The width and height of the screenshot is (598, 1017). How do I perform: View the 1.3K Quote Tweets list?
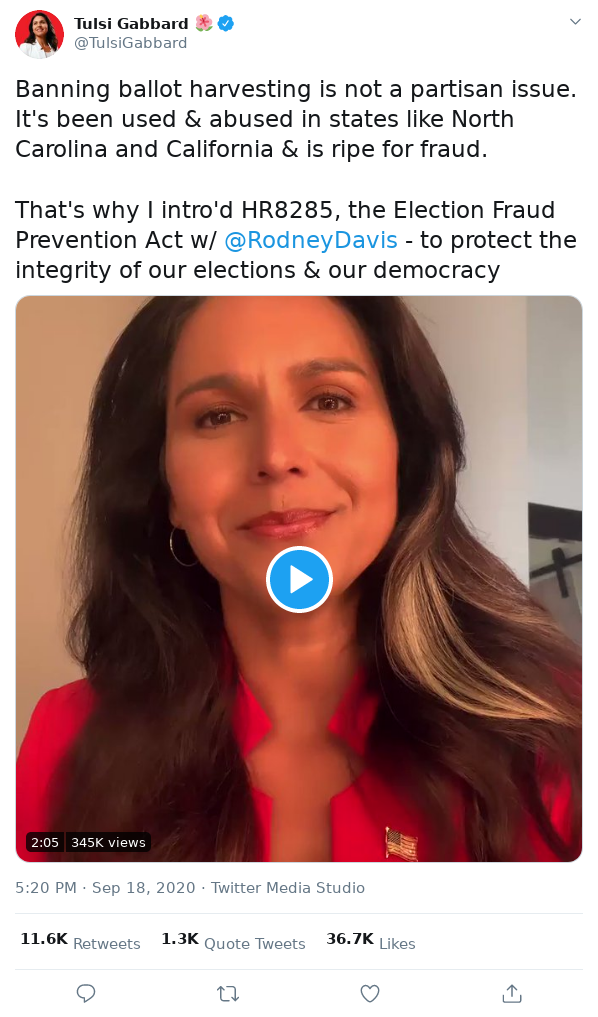[233, 941]
